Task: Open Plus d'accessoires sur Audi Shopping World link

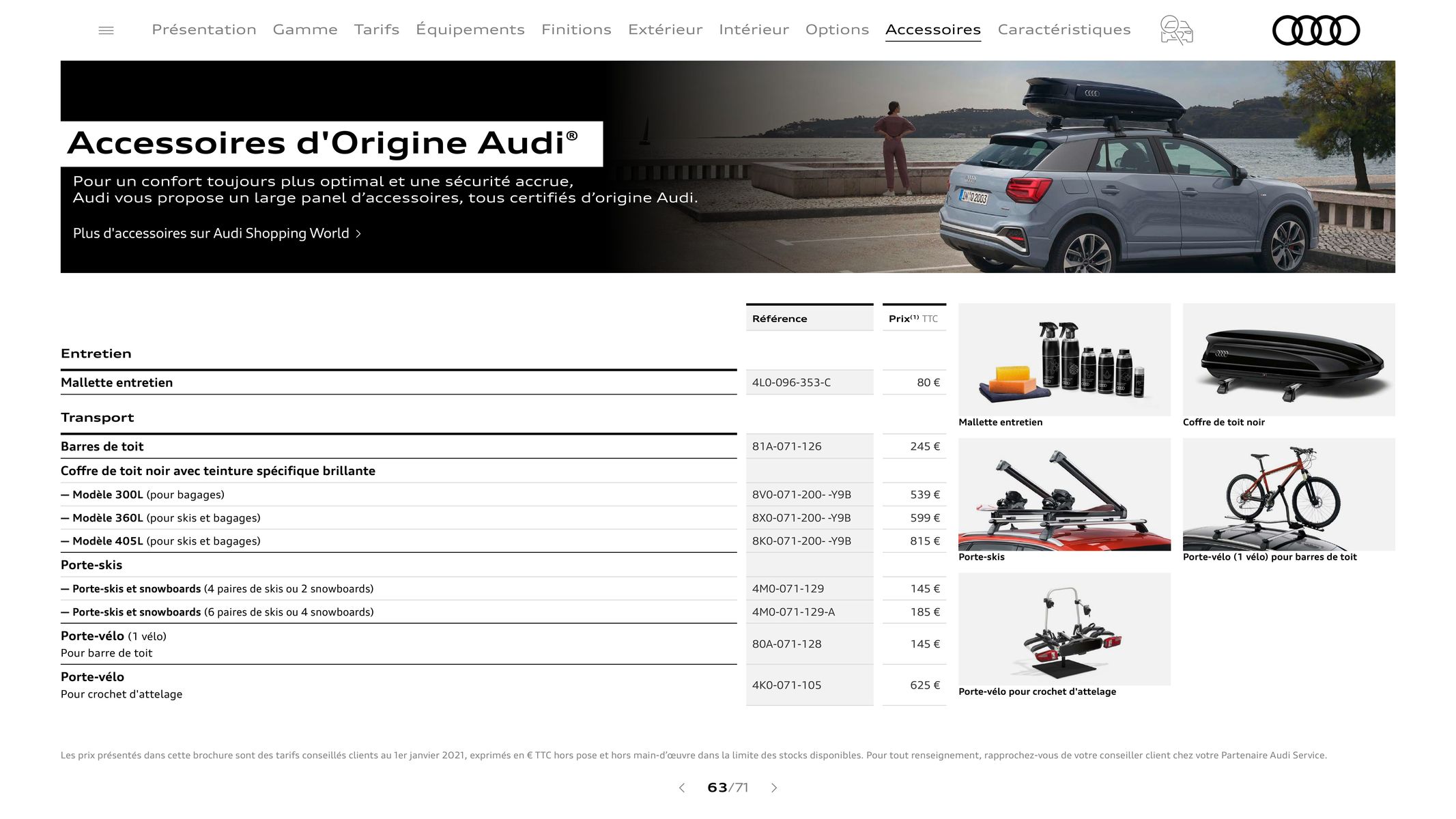Action: click(217, 233)
